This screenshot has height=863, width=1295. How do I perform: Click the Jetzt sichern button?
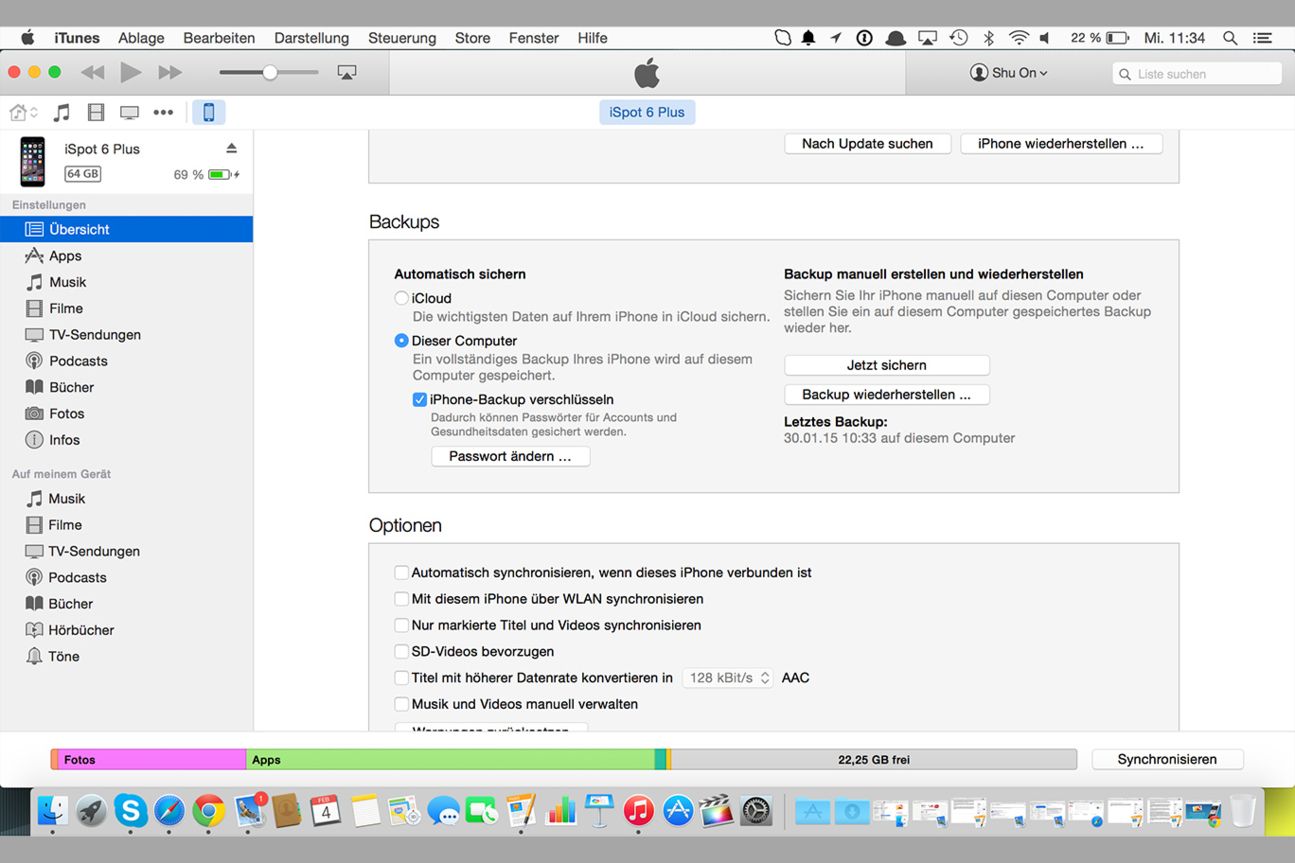point(886,365)
